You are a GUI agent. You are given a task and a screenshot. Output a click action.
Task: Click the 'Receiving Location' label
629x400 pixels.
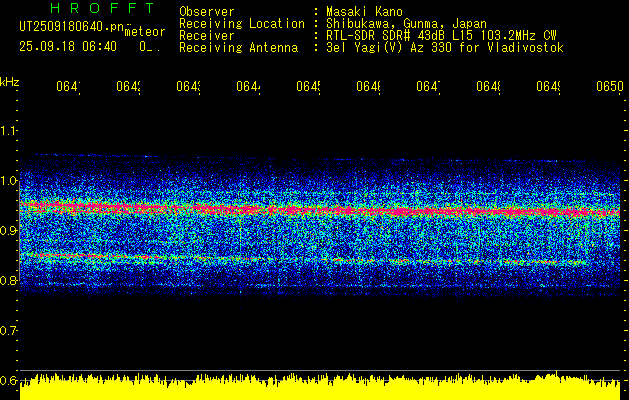[242, 23]
